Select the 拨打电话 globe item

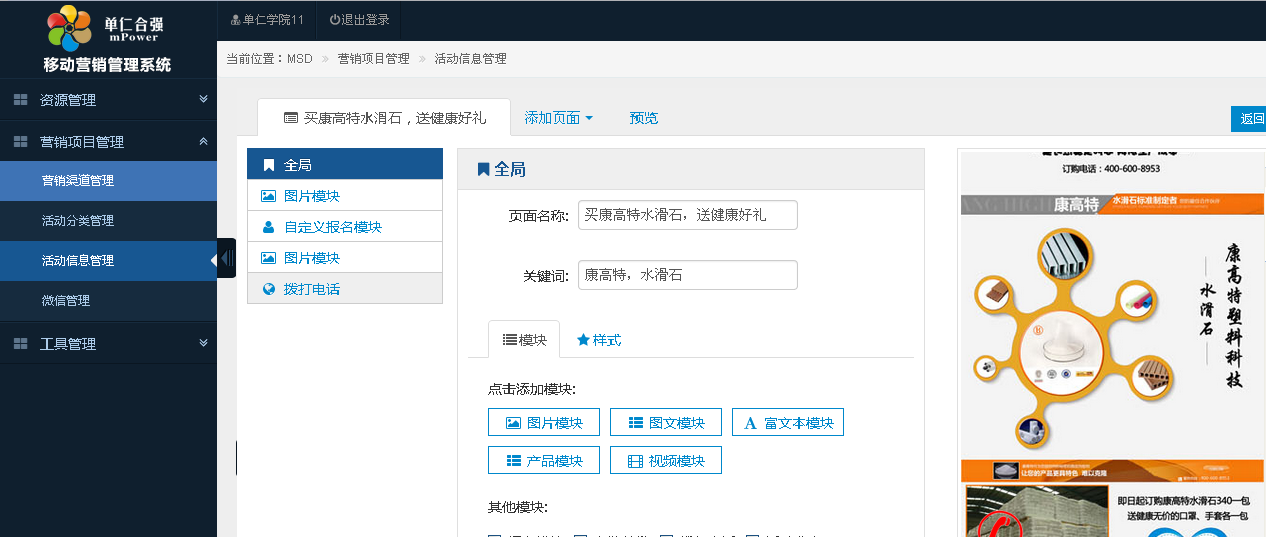(268, 289)
